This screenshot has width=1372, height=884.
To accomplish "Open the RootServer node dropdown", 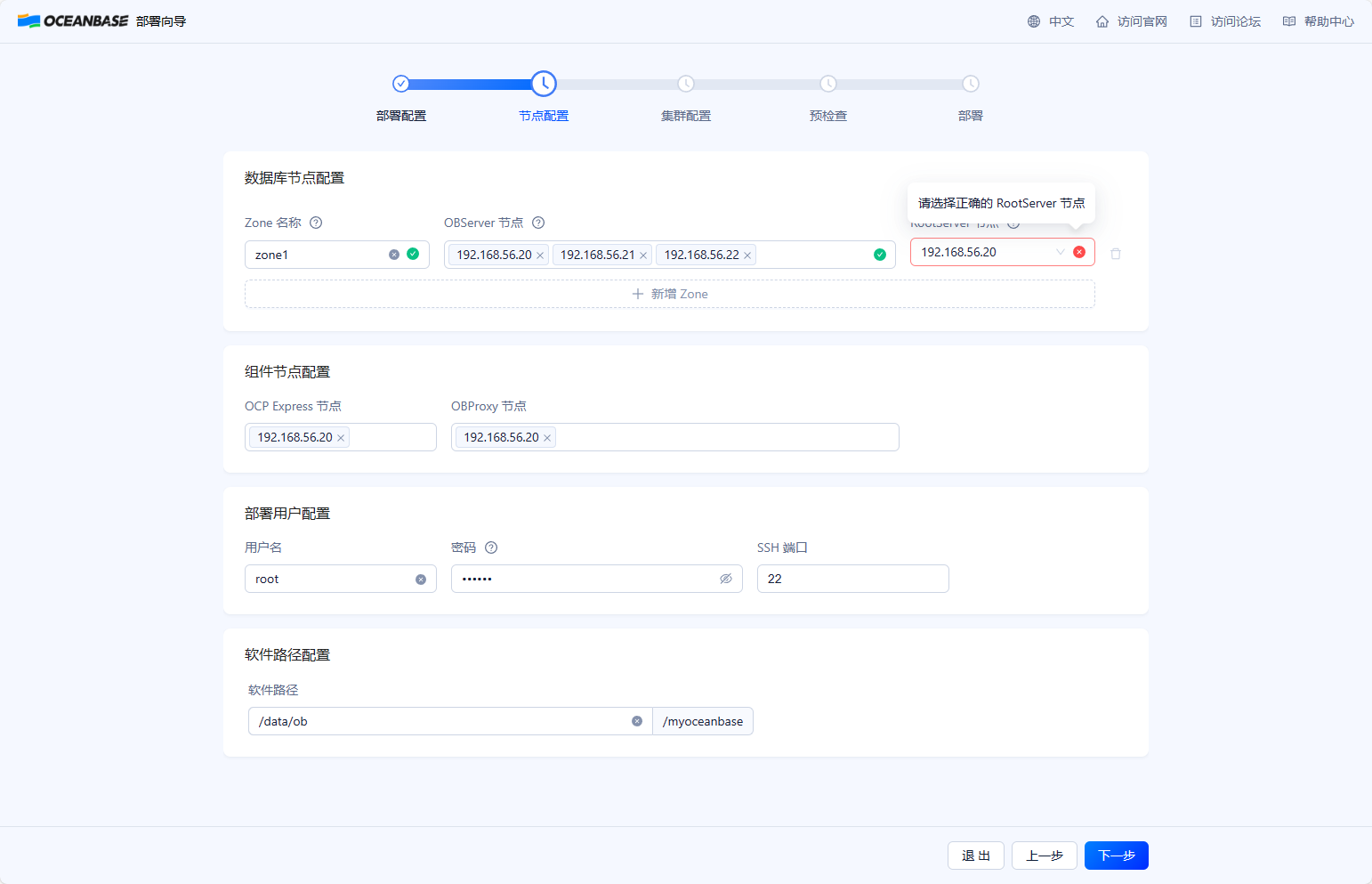I will pos(1002,252).
